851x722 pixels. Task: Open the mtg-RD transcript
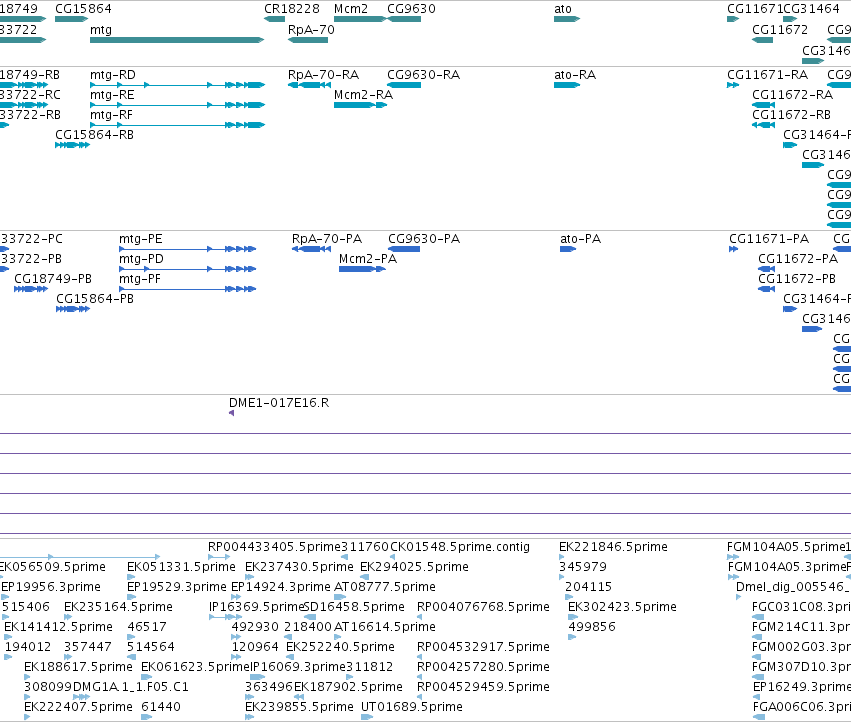click(x=177, y=85)
